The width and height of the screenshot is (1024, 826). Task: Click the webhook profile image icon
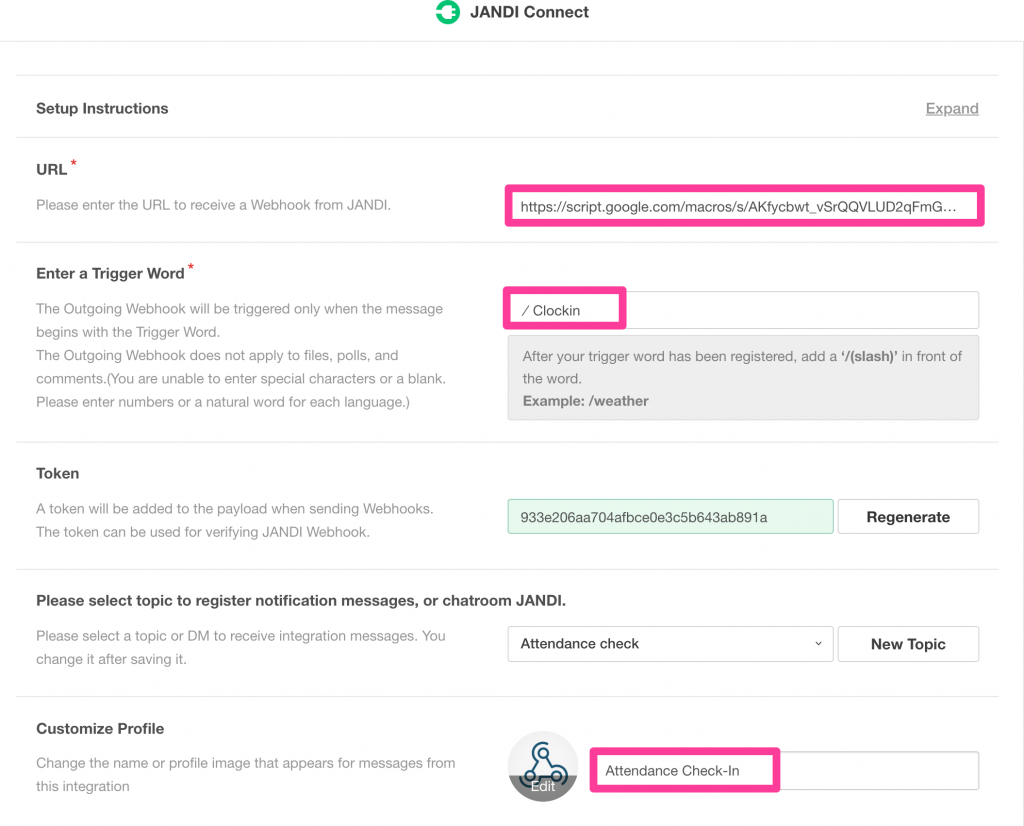543,760
